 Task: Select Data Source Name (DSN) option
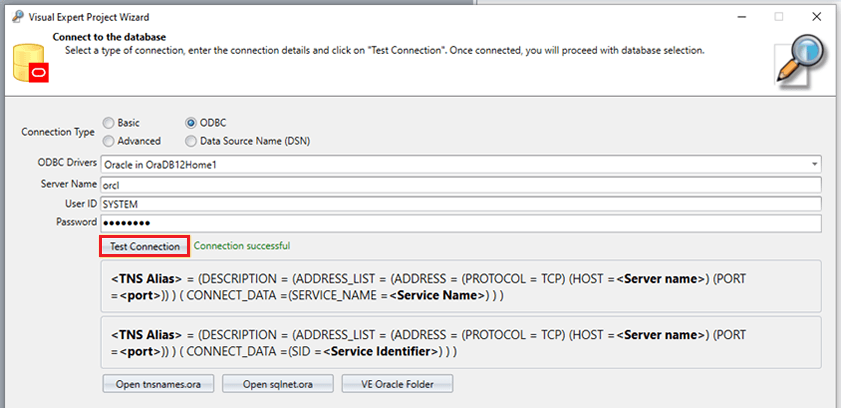coord(192,141)
